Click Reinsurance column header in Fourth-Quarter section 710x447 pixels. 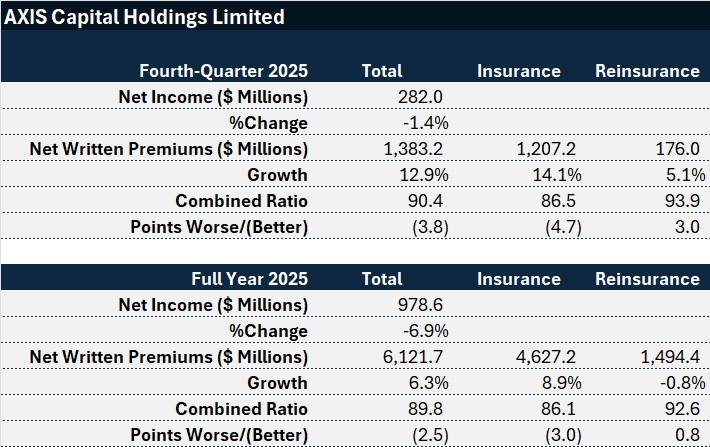(647, 71)
